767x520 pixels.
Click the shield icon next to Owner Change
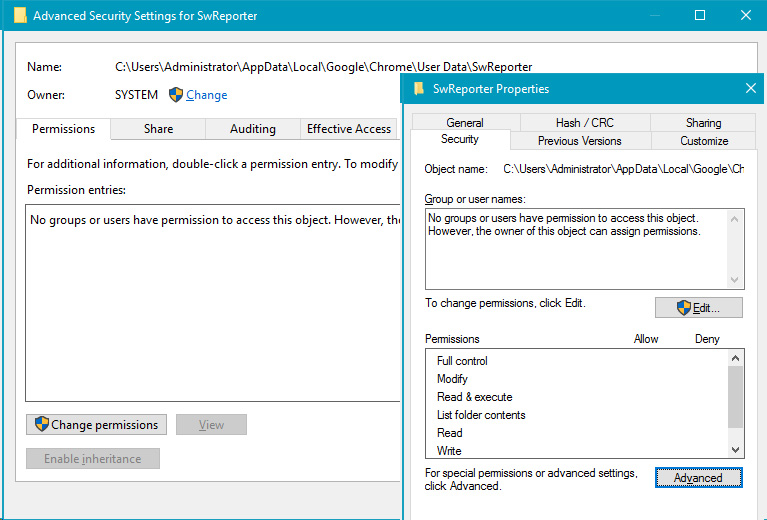pyautogui.click(x=176, y=94)
